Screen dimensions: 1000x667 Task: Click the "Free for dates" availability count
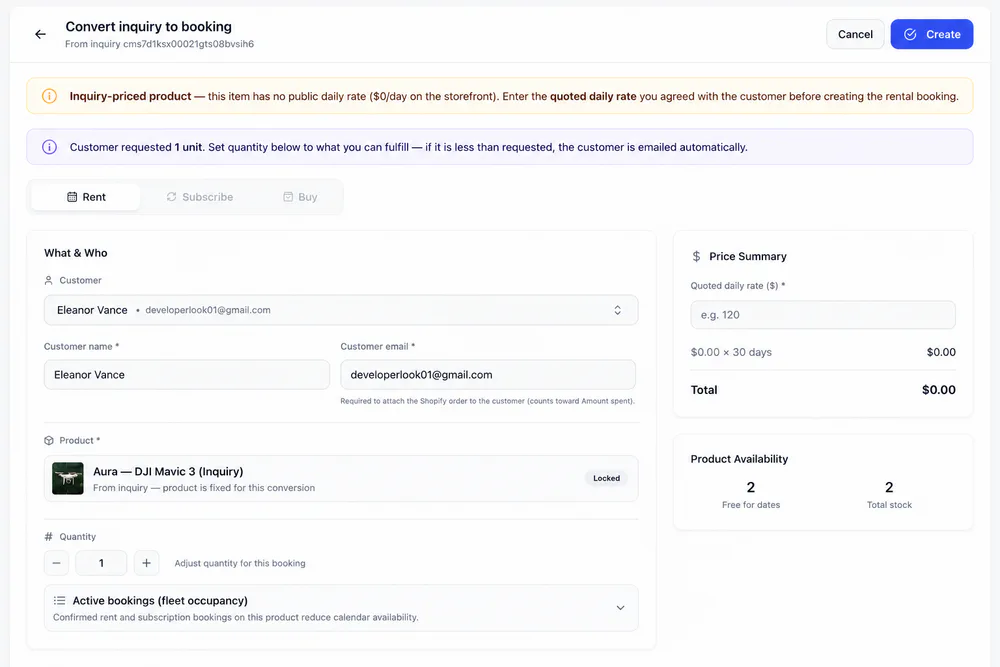tap(751, 488)
